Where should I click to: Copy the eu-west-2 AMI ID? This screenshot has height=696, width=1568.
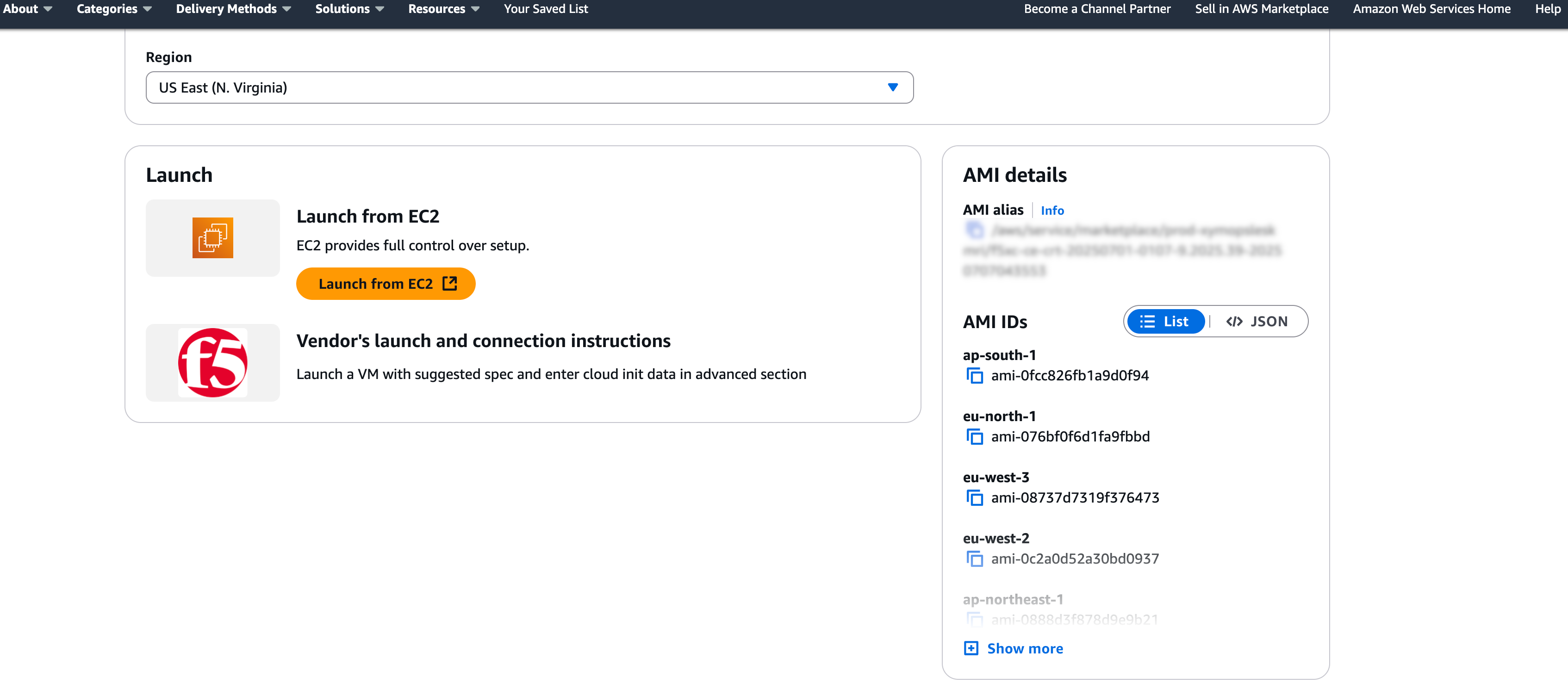point(975,559)
